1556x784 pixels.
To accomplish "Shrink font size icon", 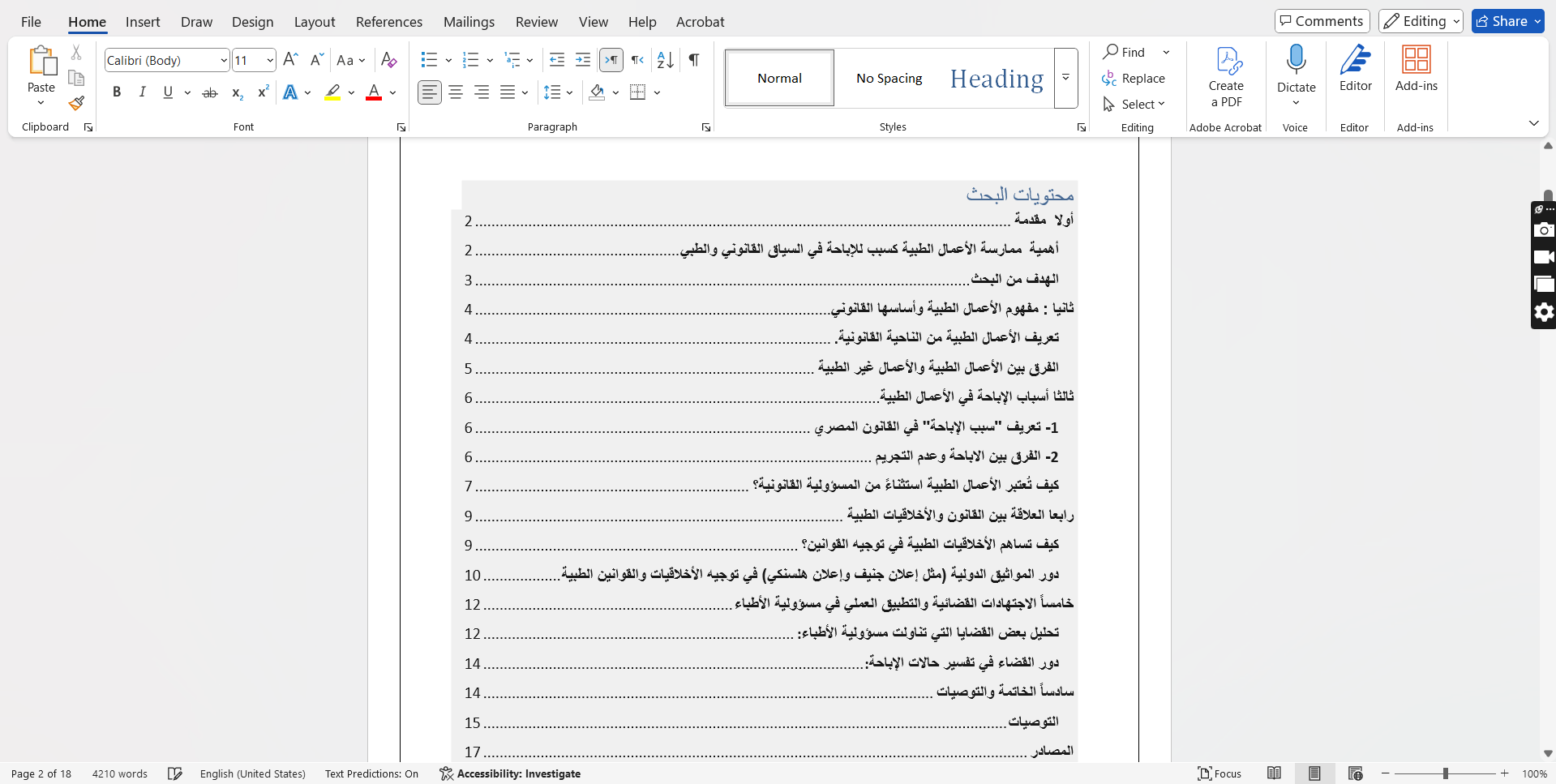I will [x=317, y=60].
